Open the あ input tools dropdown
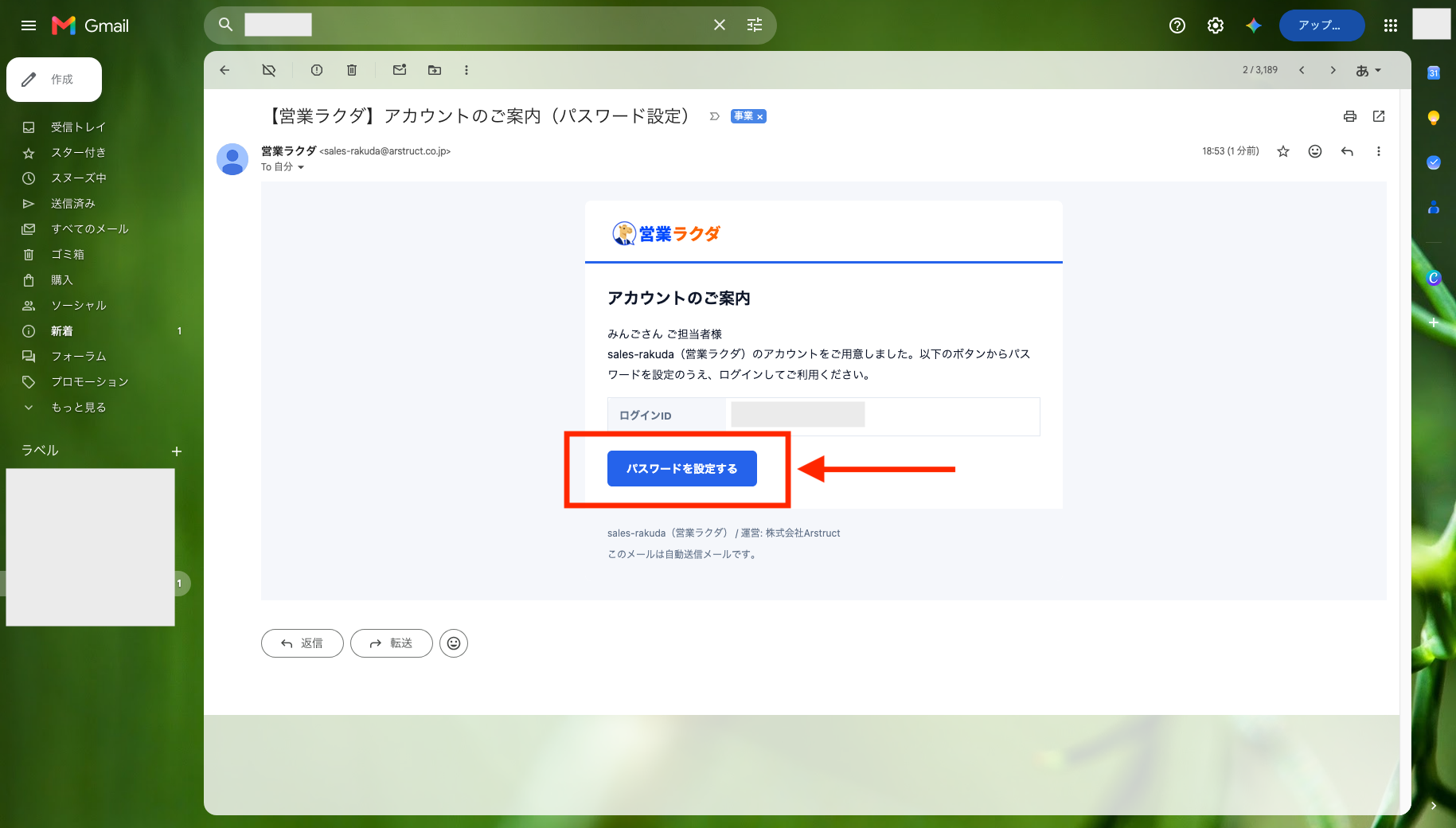 tap(1368, 71)
